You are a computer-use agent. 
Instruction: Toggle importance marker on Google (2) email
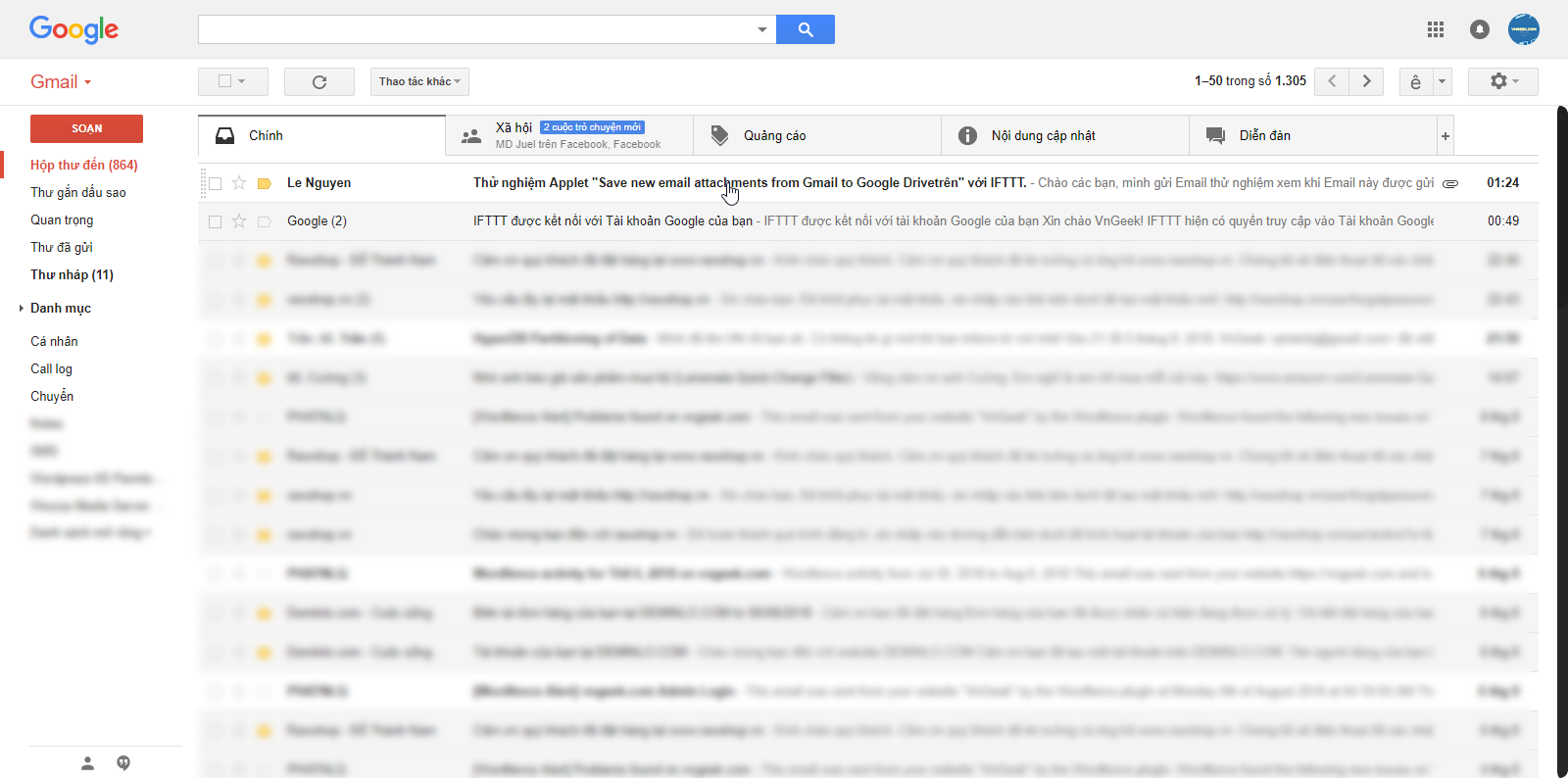click(264, 221)
